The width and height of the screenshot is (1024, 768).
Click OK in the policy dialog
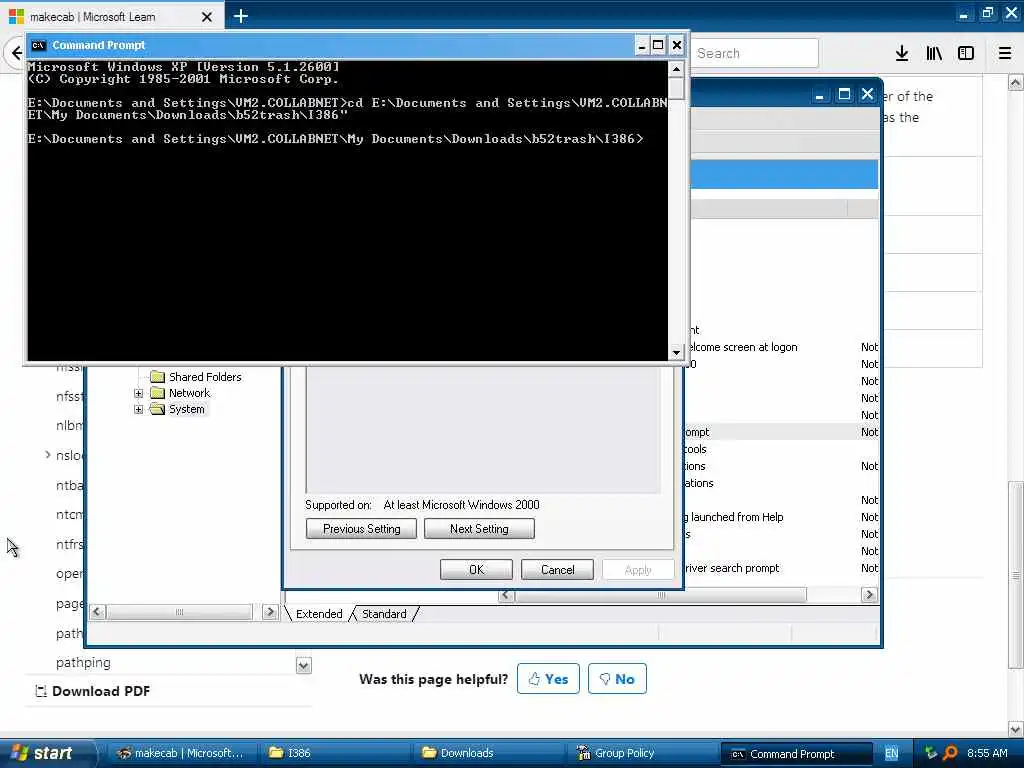476,569
